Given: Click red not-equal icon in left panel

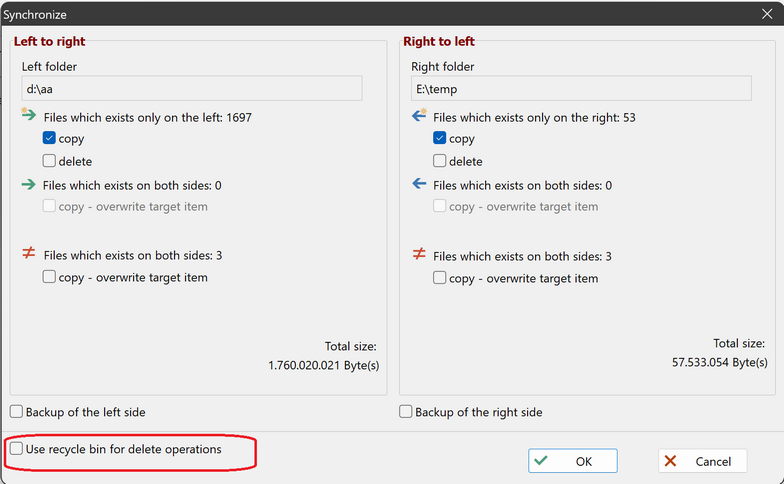Looking at the screenshot, I should tap(29, 255).
